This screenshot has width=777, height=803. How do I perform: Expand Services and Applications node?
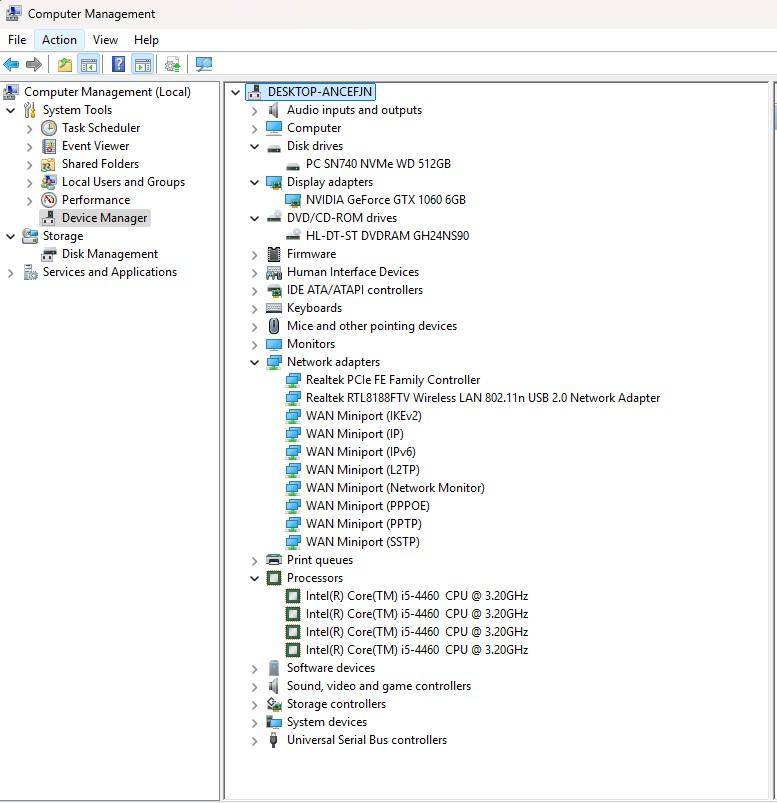(x=11, y=272)
